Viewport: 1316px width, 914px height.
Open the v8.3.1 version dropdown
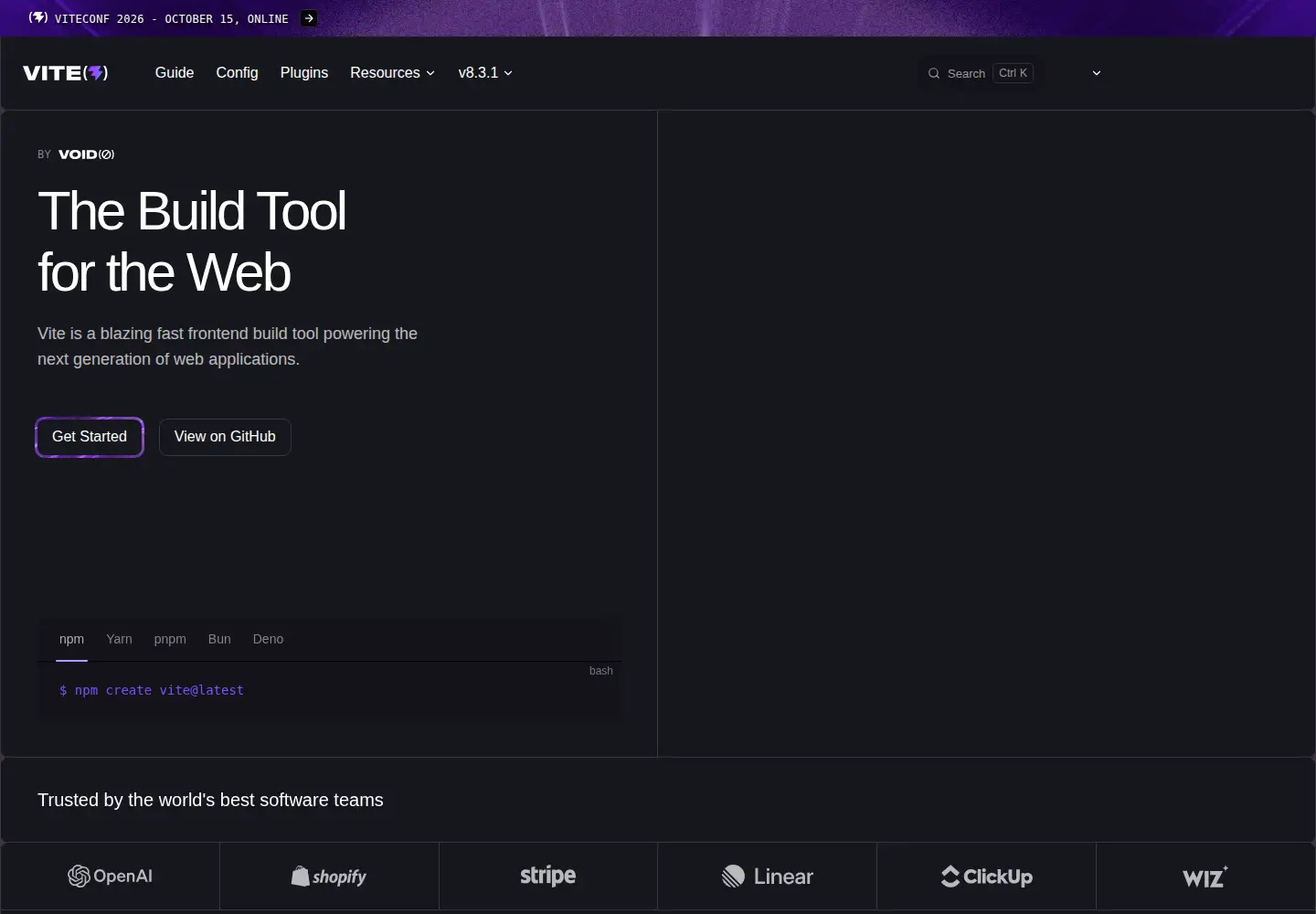(485, 73)
